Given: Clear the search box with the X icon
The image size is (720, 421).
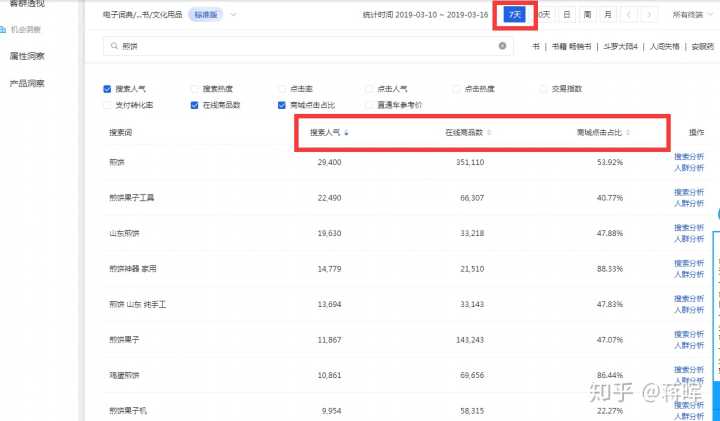Looking at the screenshot, I should pyautogui.click(x=502, y=46).
